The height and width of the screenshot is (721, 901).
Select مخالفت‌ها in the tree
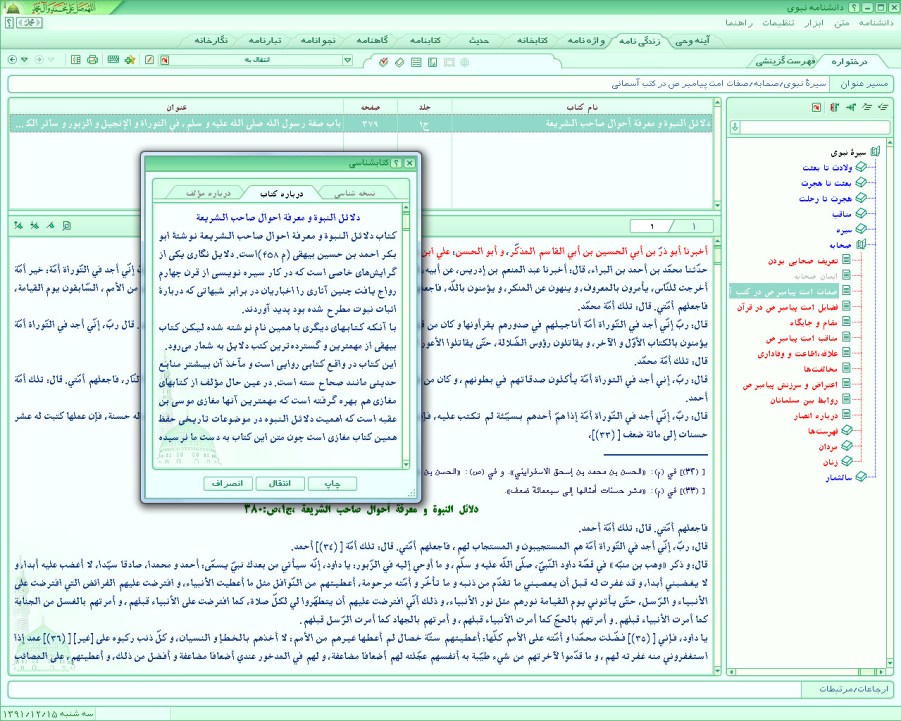(821, 369)
